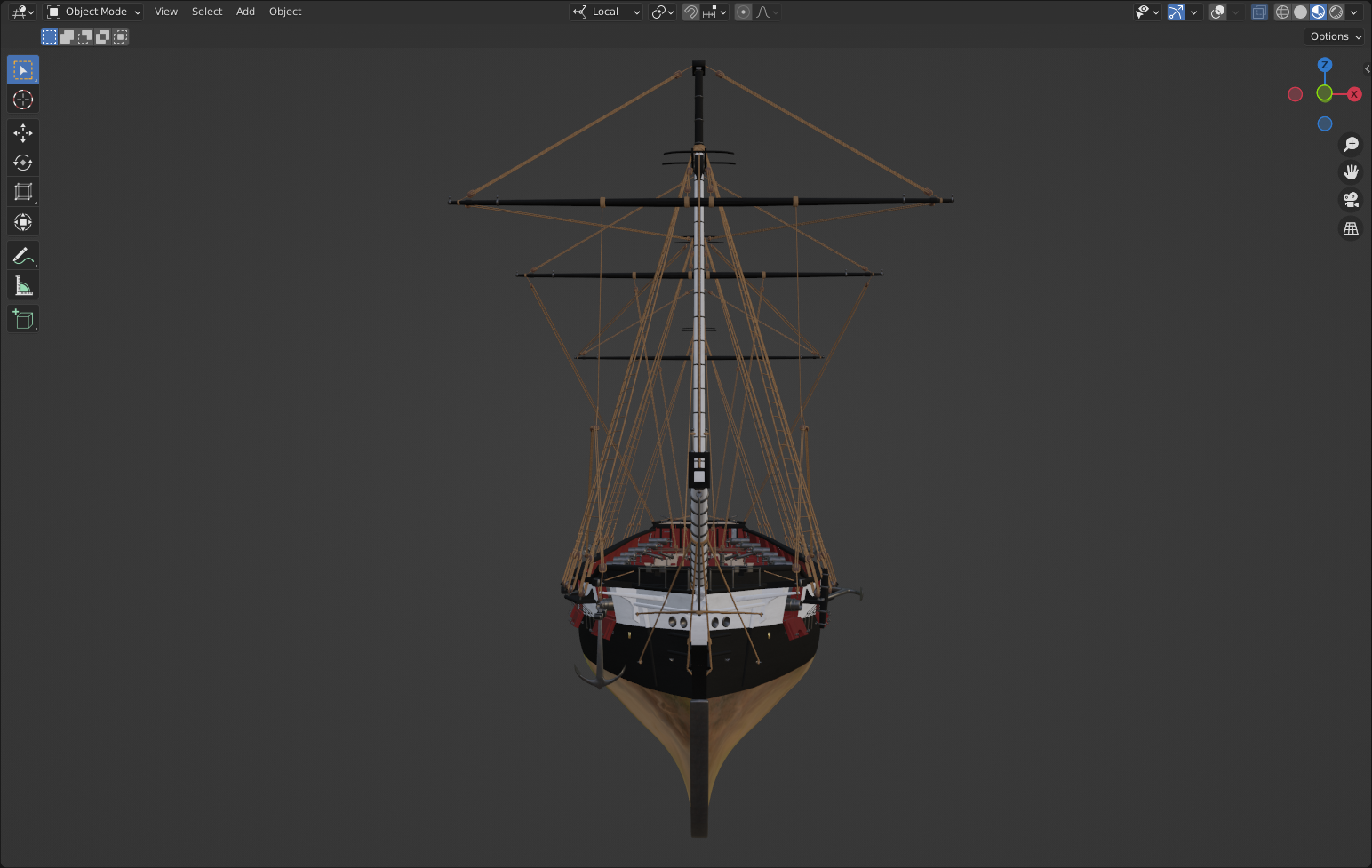Click the pan view hand icon

point(1351,172)
